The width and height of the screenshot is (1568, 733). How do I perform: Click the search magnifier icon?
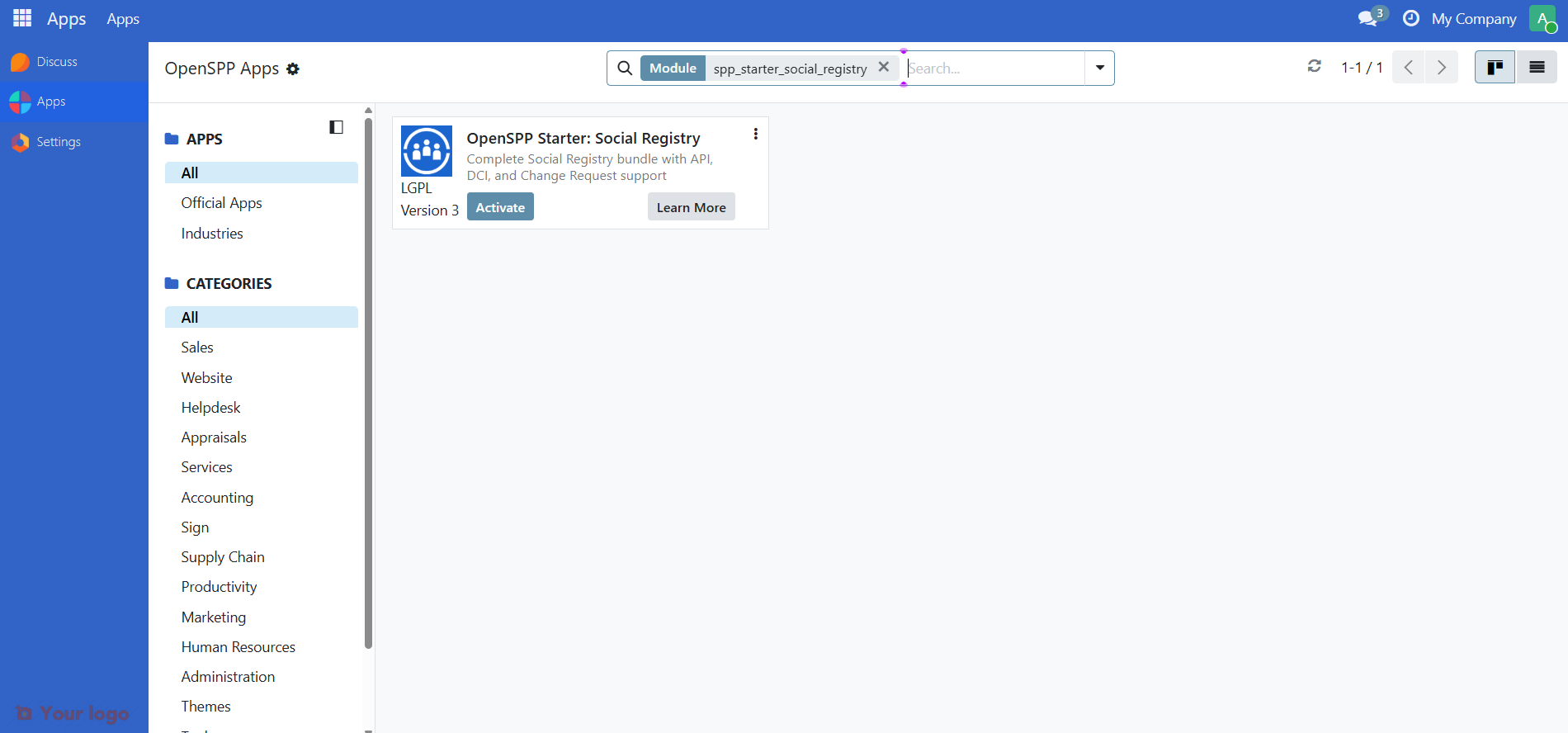pos(625,68)
